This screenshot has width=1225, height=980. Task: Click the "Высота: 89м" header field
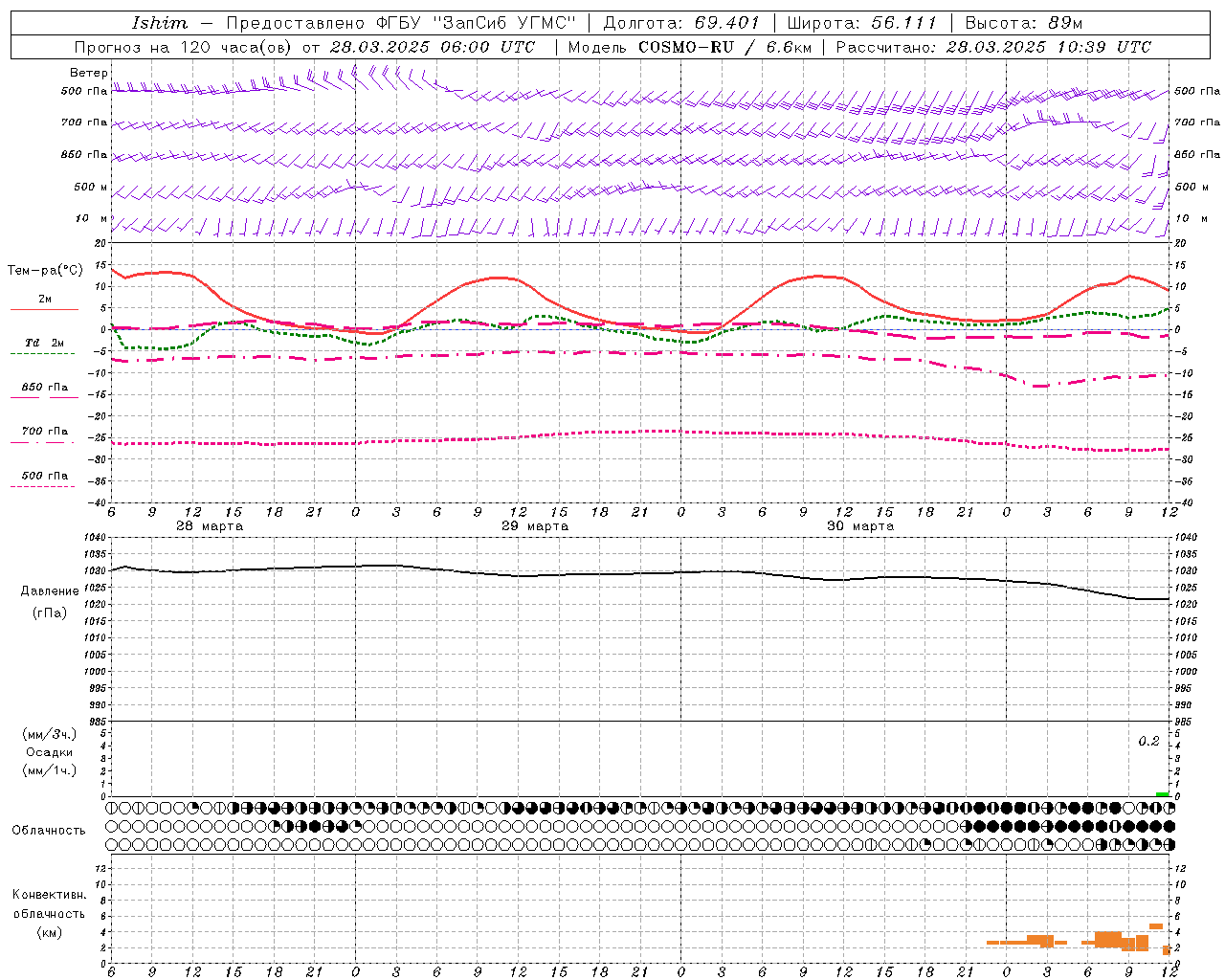coord(1024,23)
